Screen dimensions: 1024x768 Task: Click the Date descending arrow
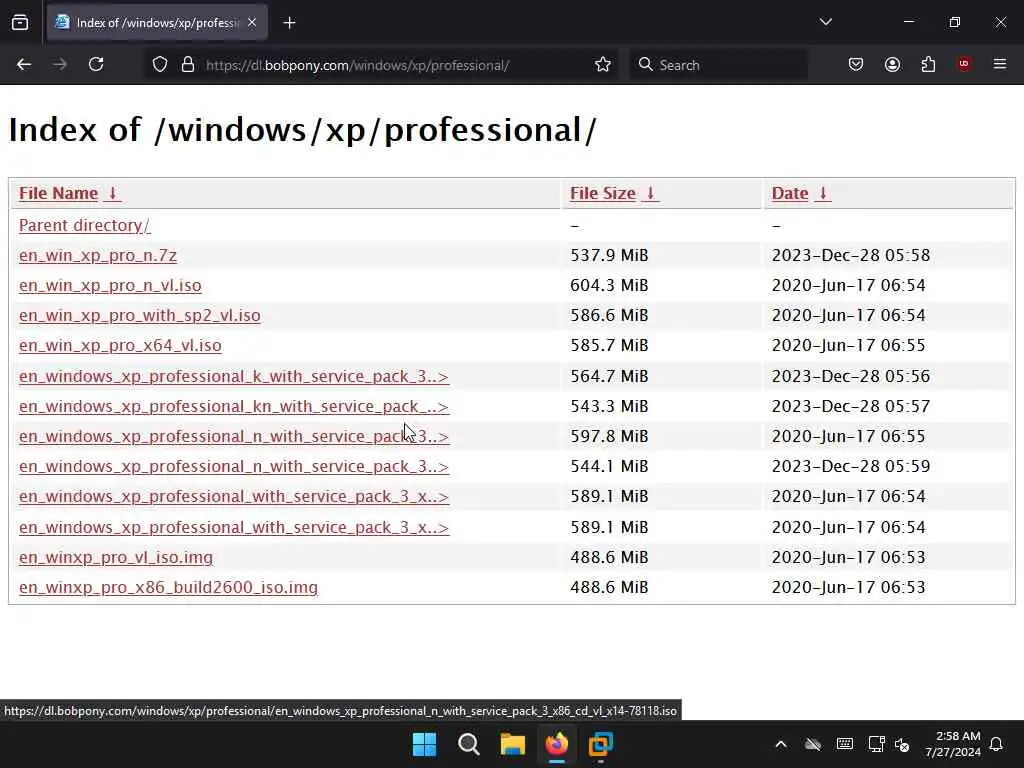click(823, 193)
